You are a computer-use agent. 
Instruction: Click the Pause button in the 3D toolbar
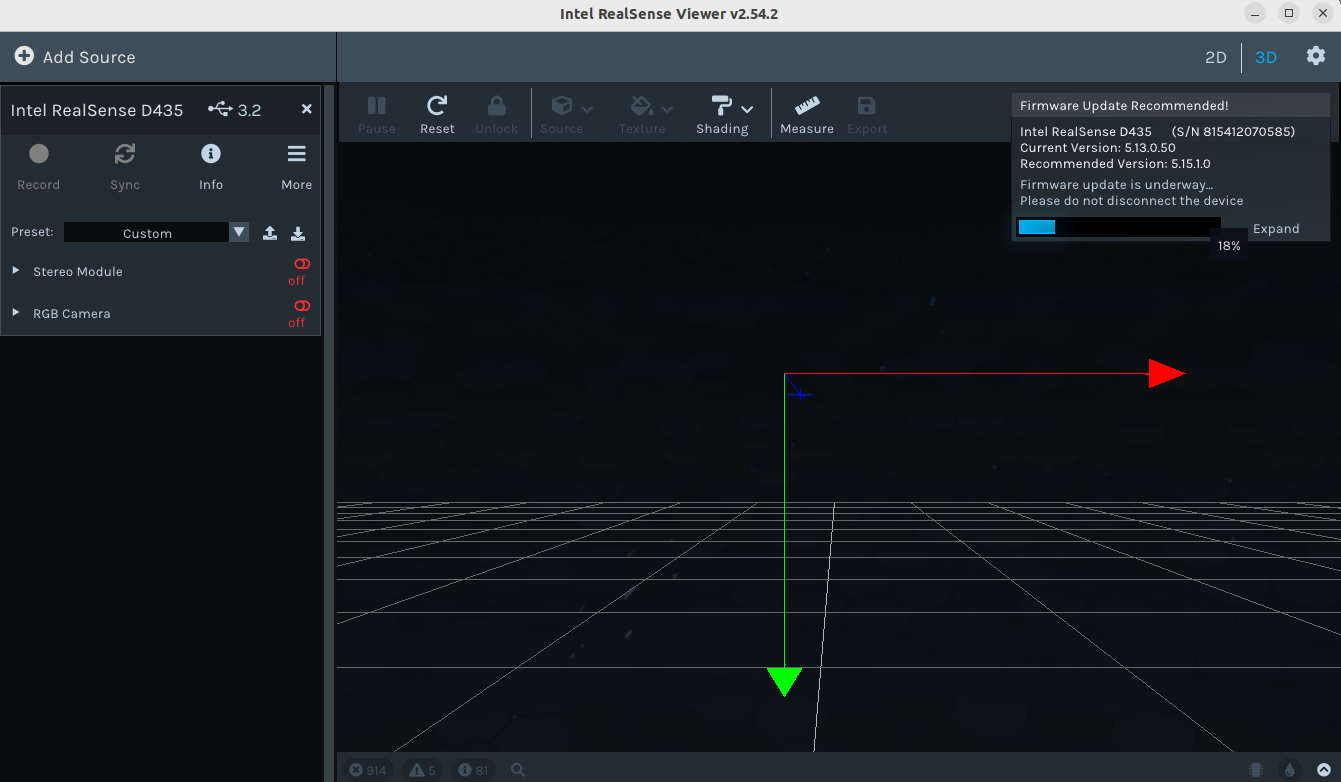377,115
